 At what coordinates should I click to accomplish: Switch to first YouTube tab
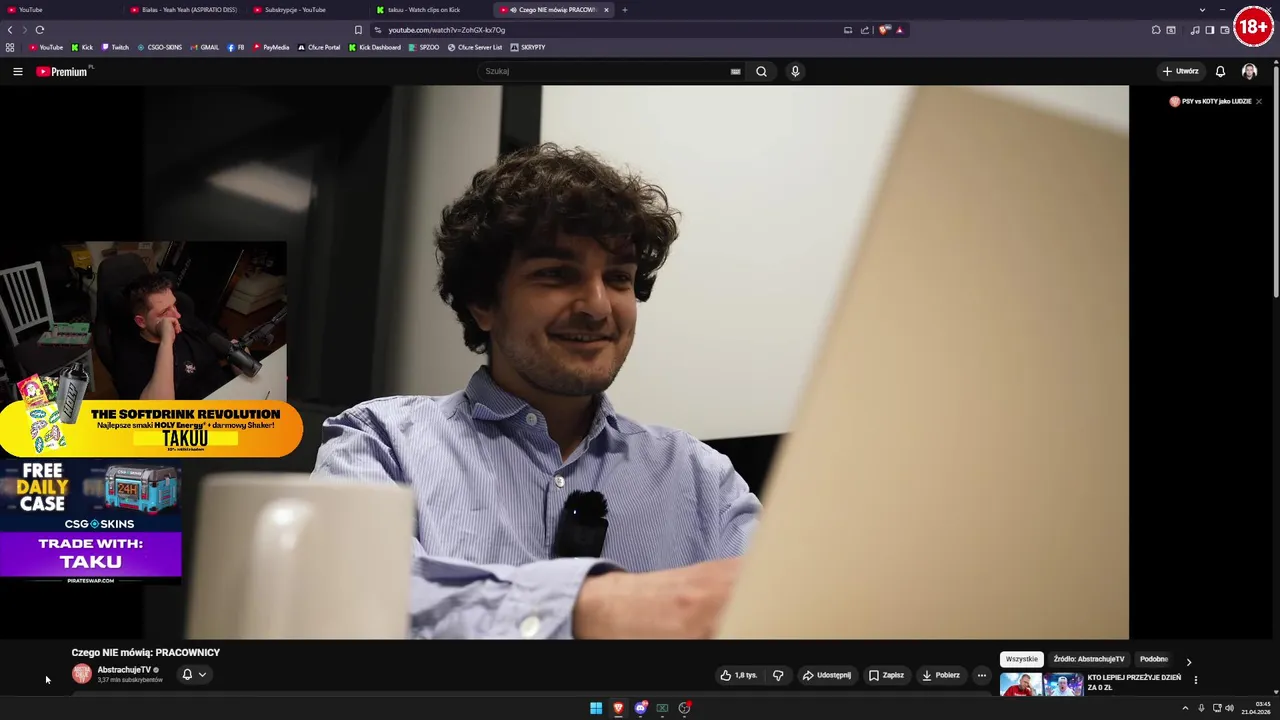coord(60,10)
